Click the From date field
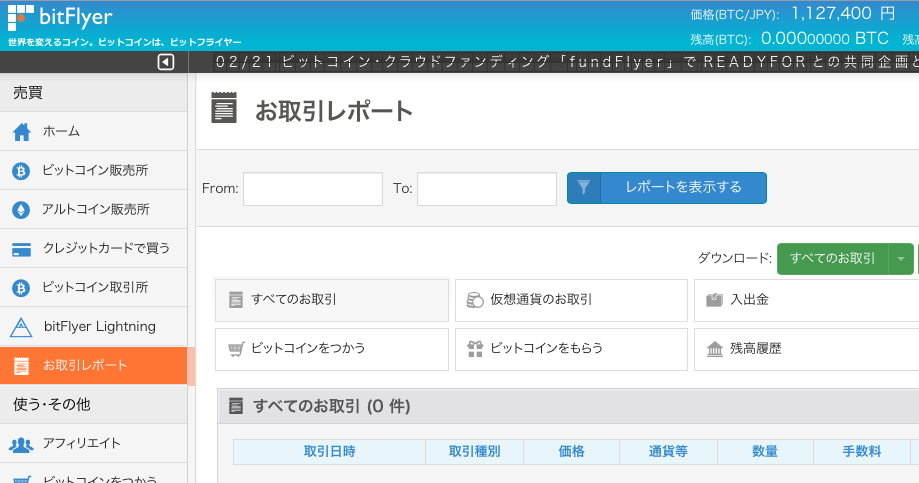The image size is (919, 483). [x=313, y=189]
